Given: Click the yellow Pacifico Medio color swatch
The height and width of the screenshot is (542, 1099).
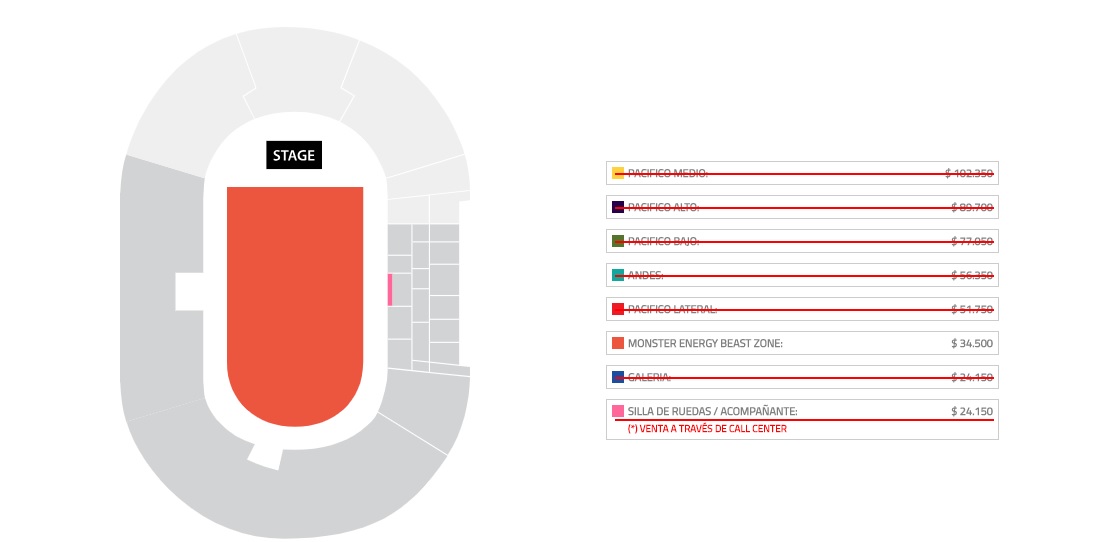Looking at the screenshot, I should 618,173.
